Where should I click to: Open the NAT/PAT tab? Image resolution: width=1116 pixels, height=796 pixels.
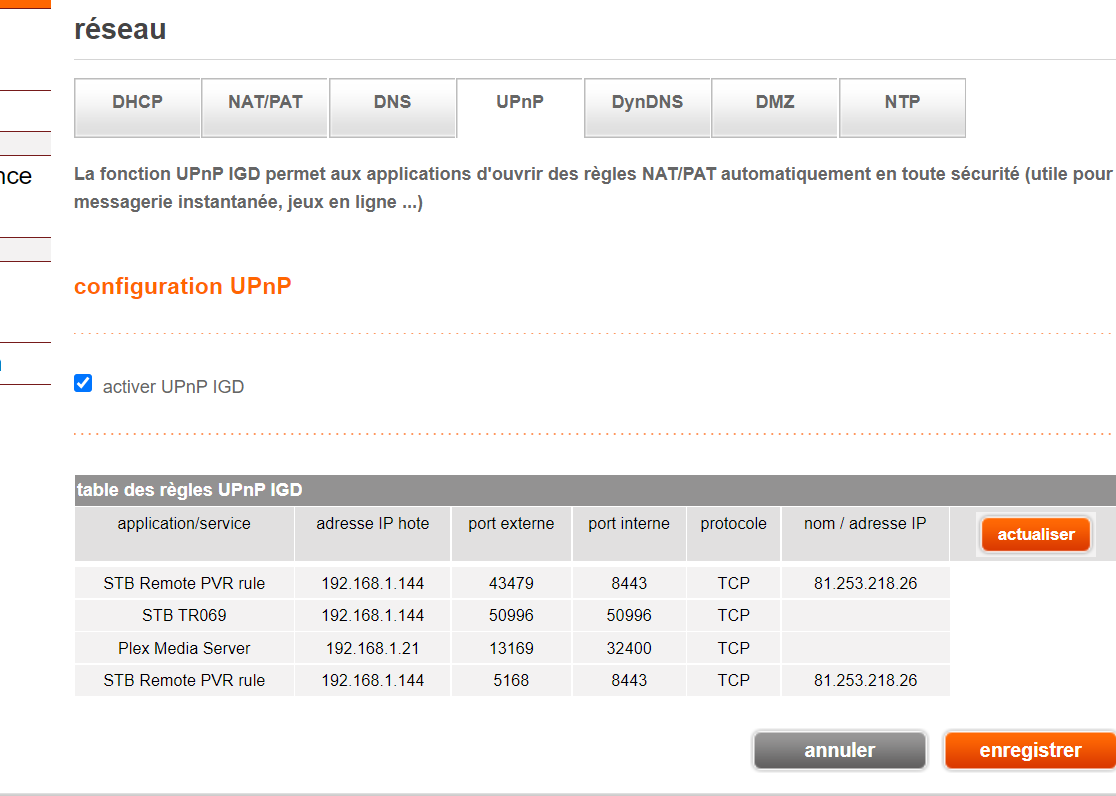[265, 103]
